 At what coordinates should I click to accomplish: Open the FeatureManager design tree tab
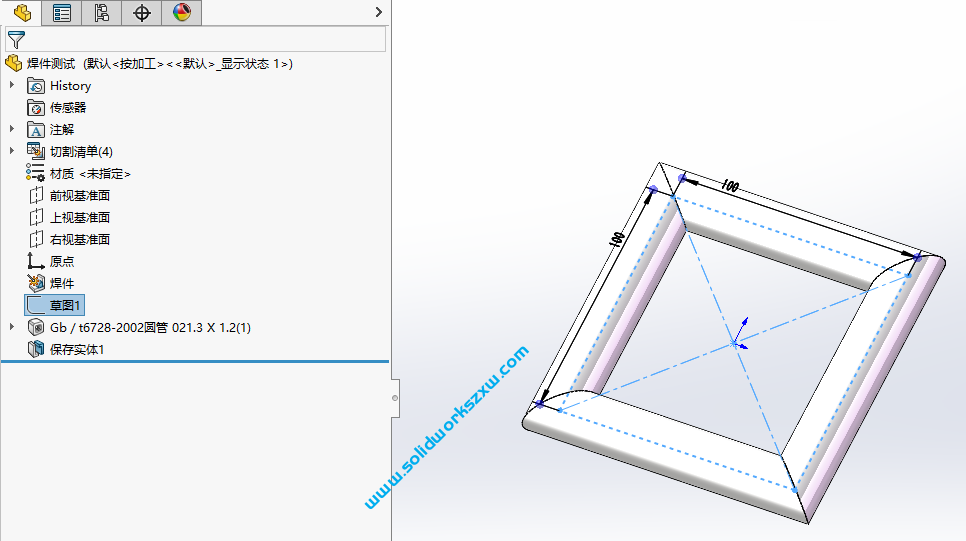[22, 12]
